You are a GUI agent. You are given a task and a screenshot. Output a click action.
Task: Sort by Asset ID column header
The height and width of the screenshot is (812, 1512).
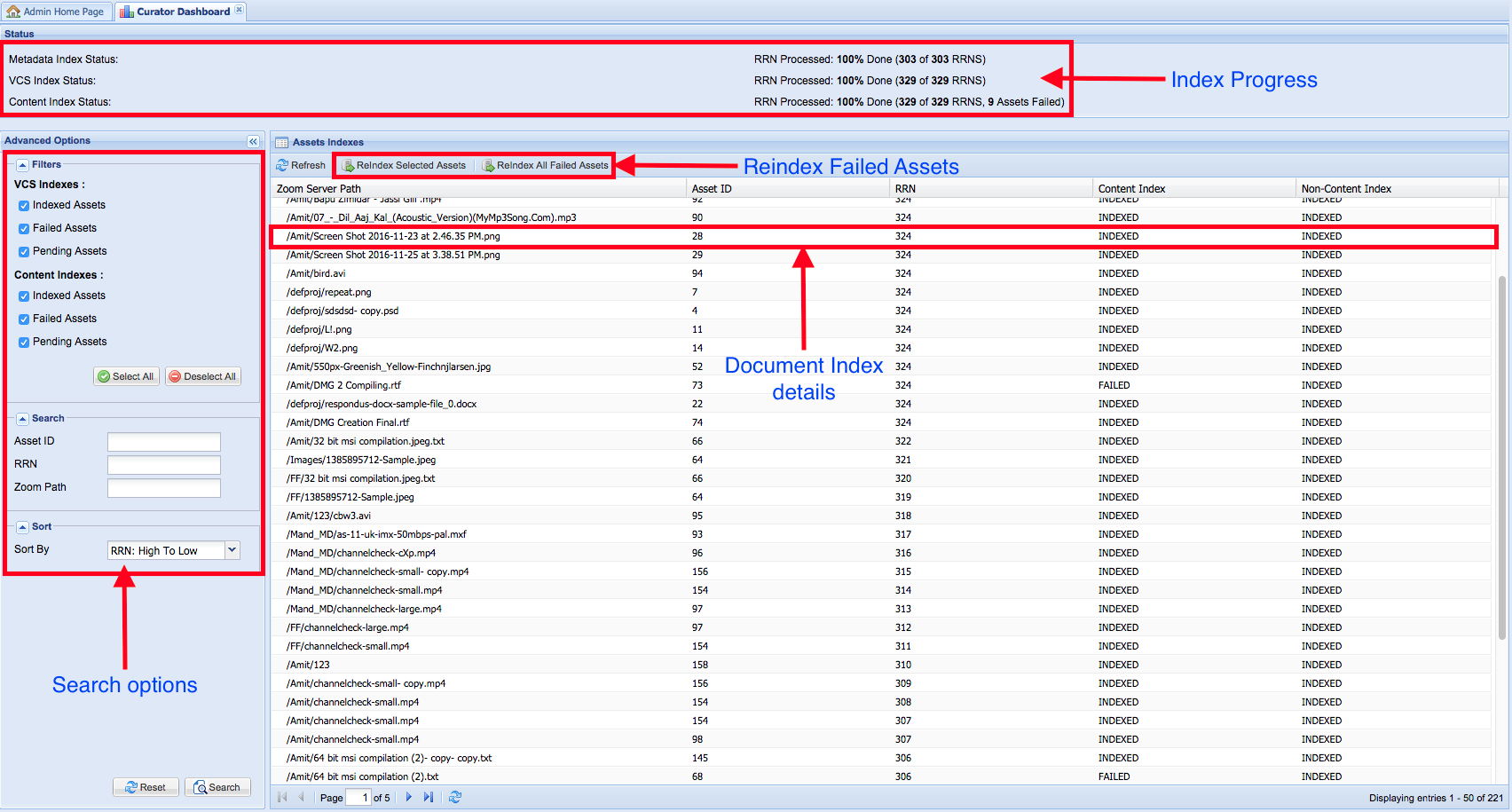788,188
